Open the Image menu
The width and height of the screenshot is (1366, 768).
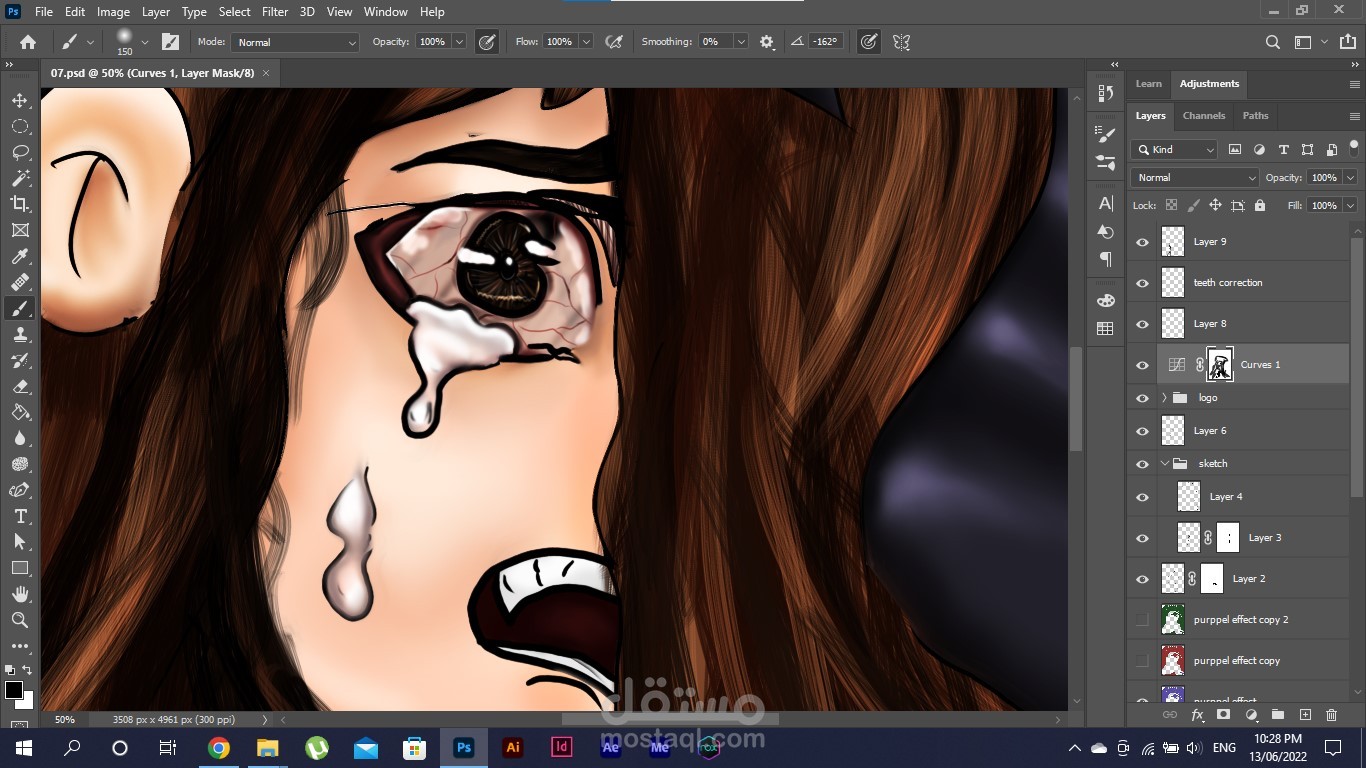tap(113, 12)
